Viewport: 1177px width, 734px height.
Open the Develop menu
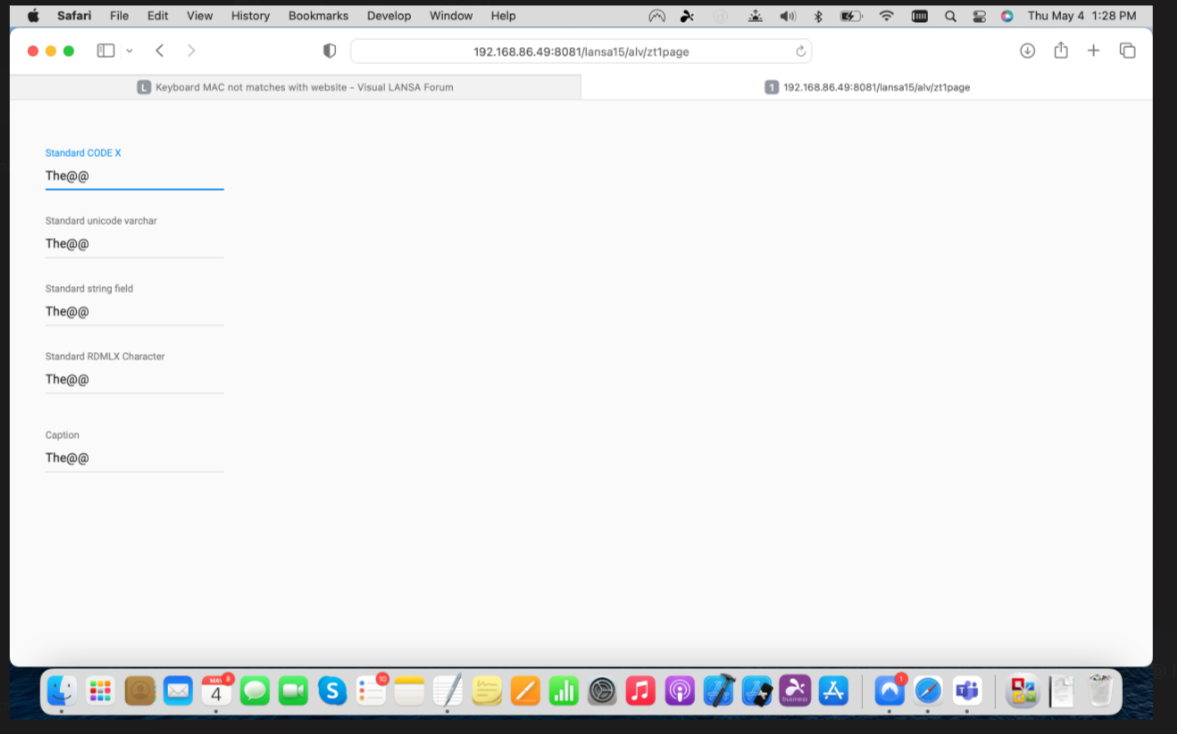388,15
